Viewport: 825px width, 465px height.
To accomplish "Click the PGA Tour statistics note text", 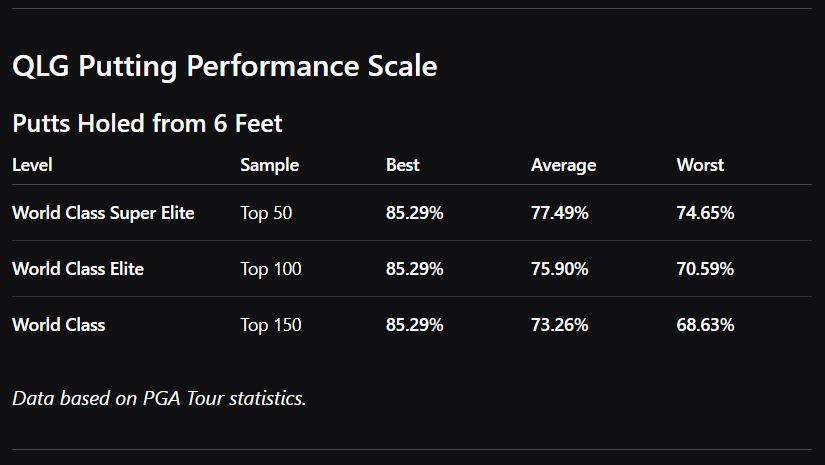I will 159,398.
